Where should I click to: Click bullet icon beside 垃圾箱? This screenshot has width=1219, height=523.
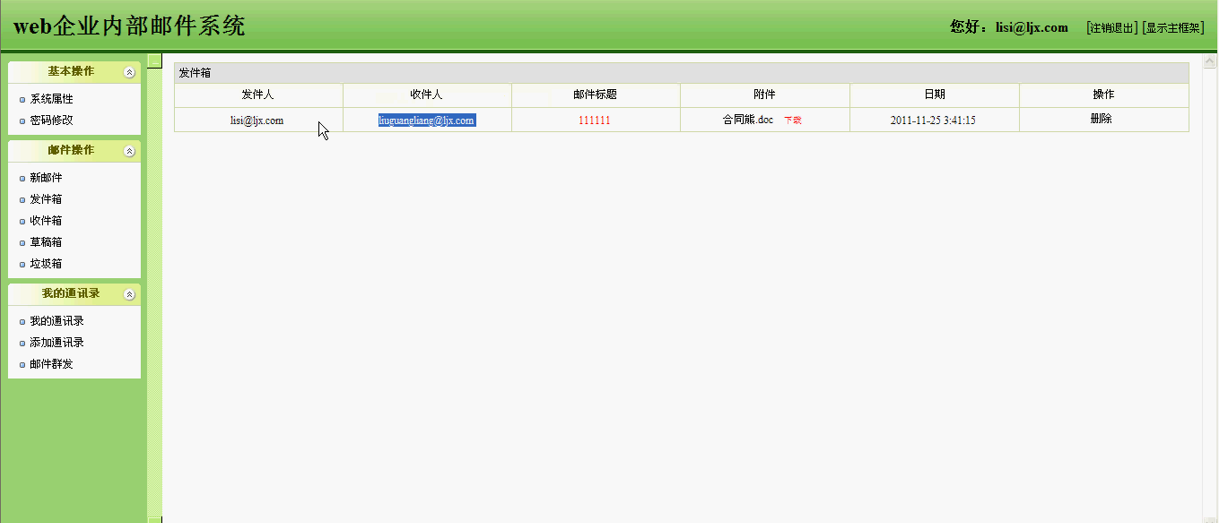(22, 265)
